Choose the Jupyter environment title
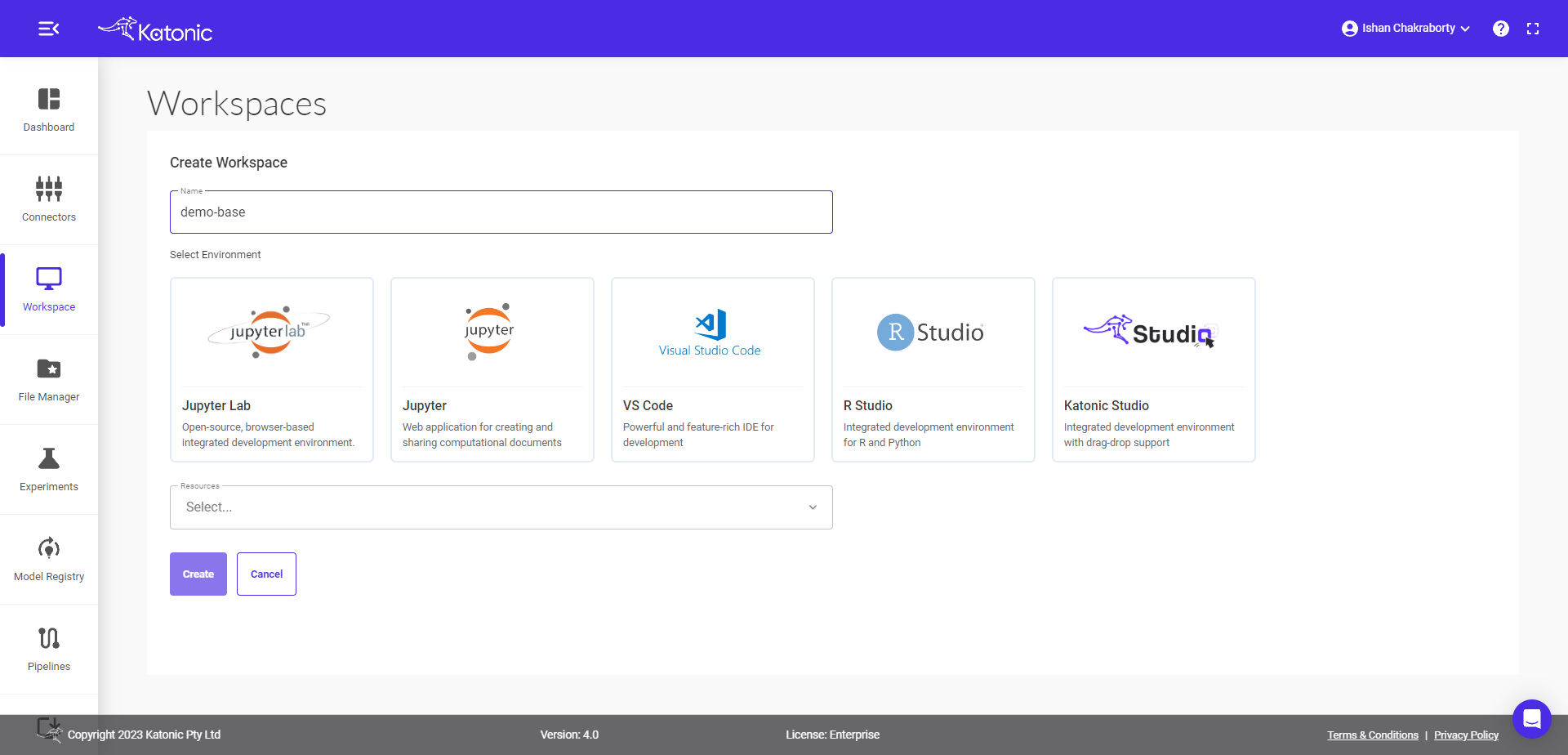Screen dimensions: 1568x755 tap(425, 406)
